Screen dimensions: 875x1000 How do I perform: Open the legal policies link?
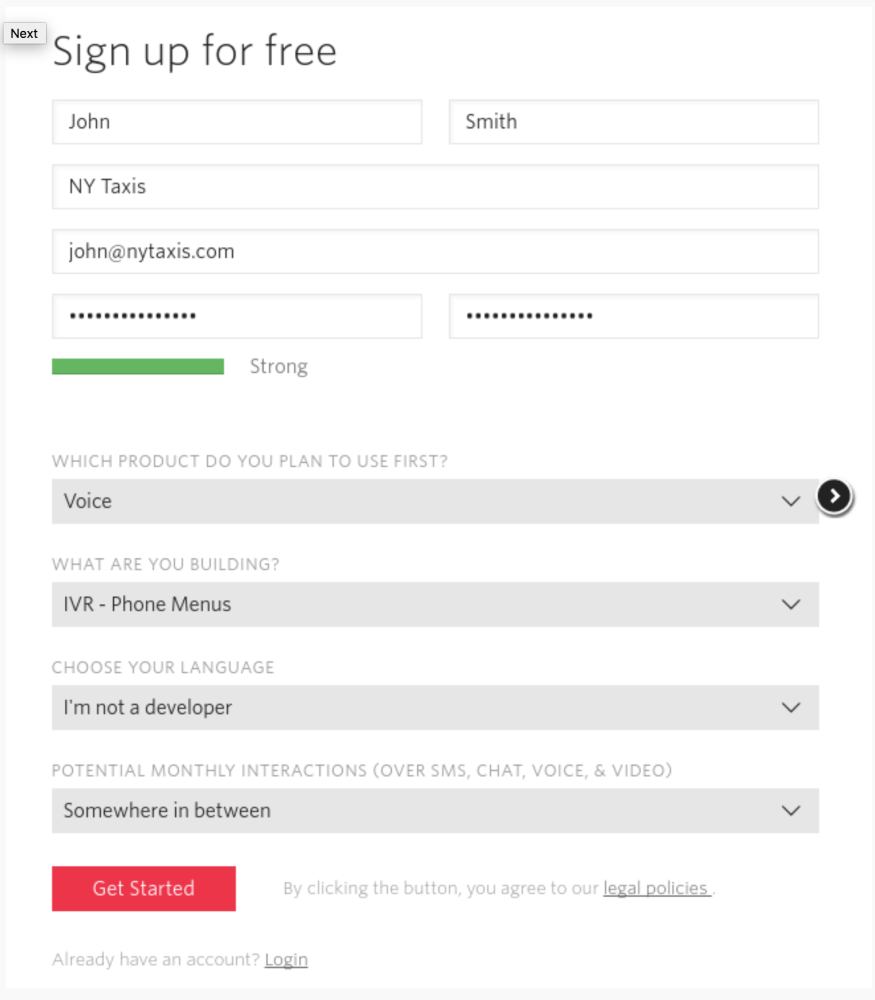pyautogui.click(x=656, y=888)
